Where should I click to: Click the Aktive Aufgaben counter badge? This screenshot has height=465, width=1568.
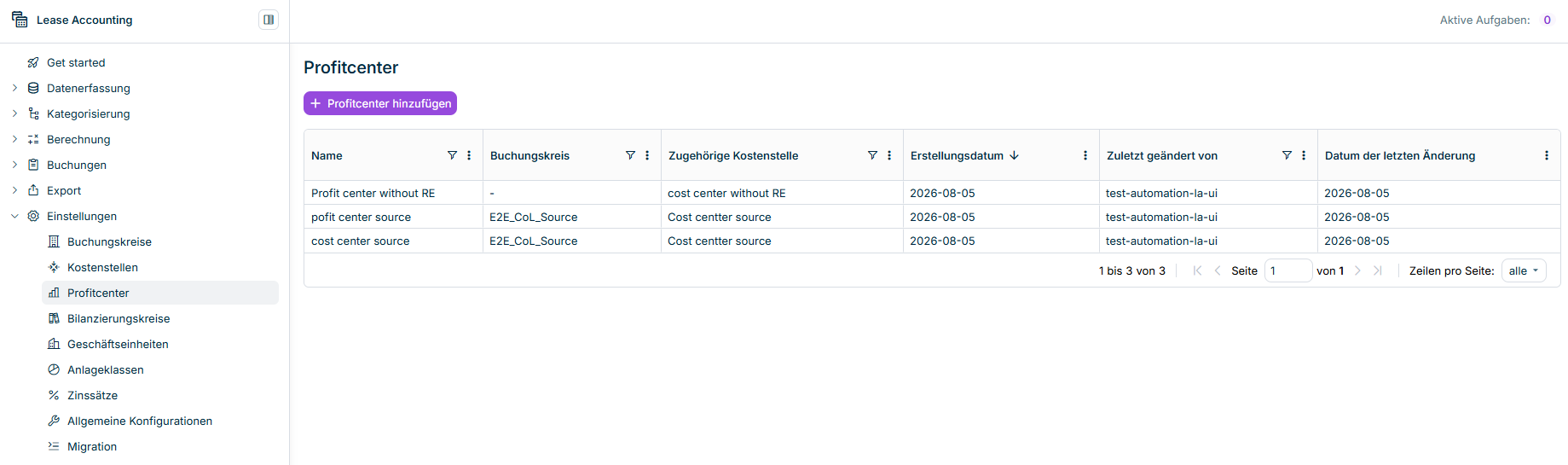click(1547, 20)
